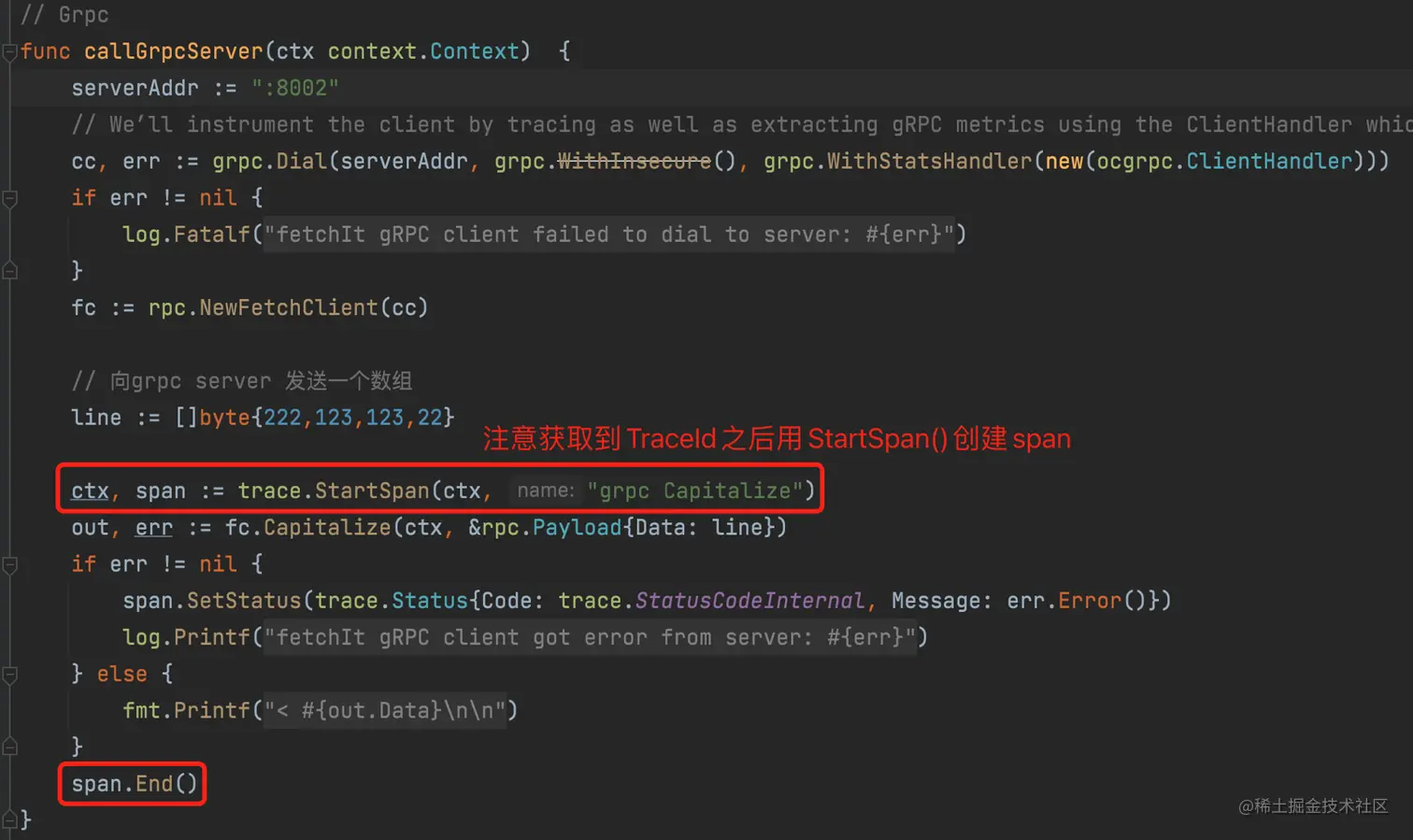Fold the if block containing log.Fatalf
Viewport: 1413px width, 840px height.
(9, 198)
